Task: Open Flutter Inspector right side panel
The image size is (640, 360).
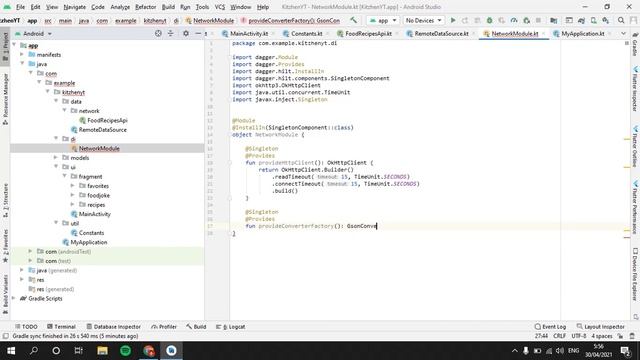Action: point(635,89)
